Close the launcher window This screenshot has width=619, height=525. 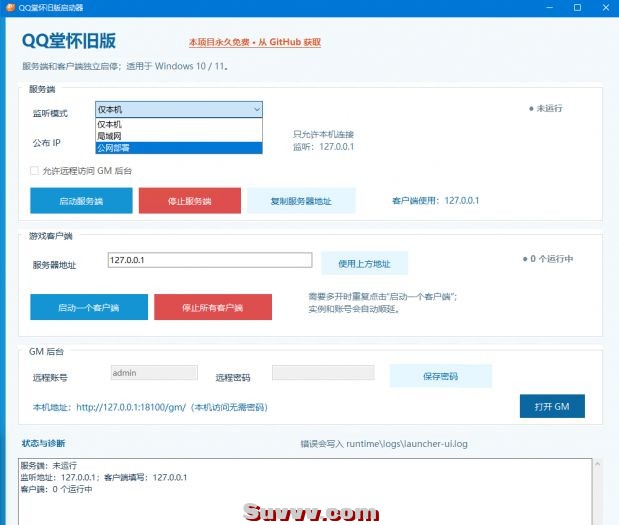(x=606, y=8)
